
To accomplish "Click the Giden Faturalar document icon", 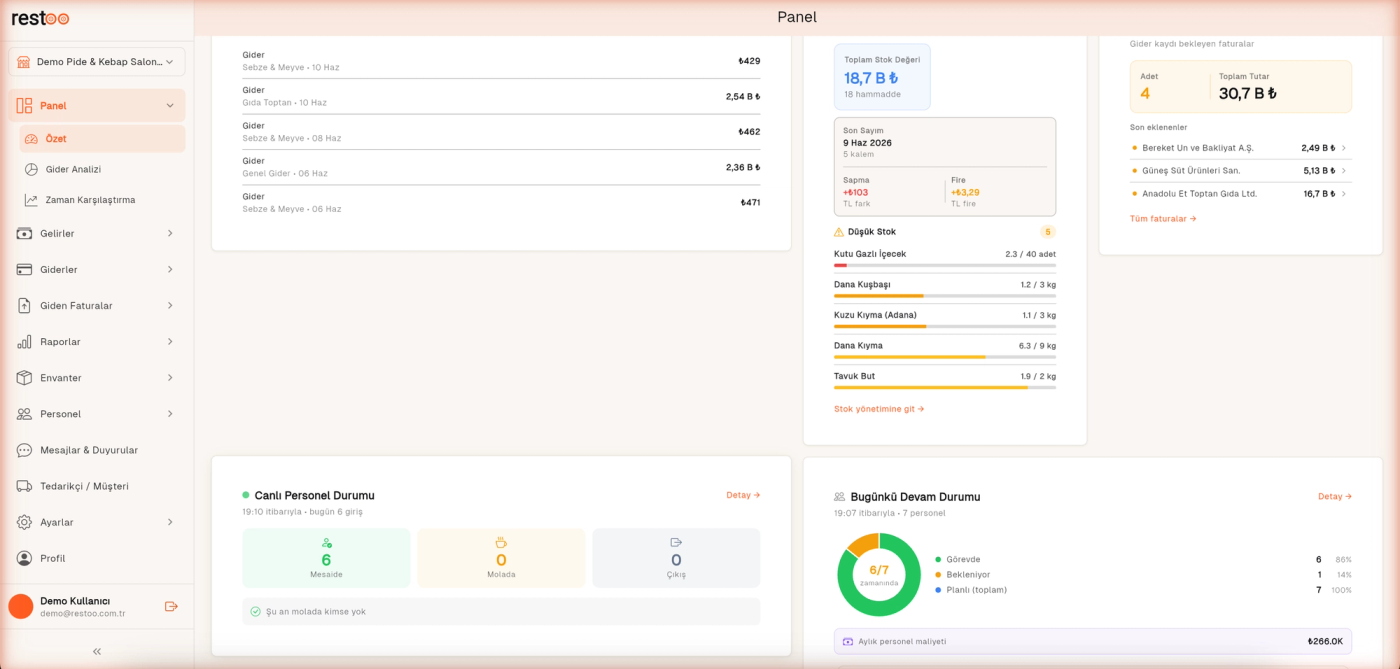I will pos(24,306).
